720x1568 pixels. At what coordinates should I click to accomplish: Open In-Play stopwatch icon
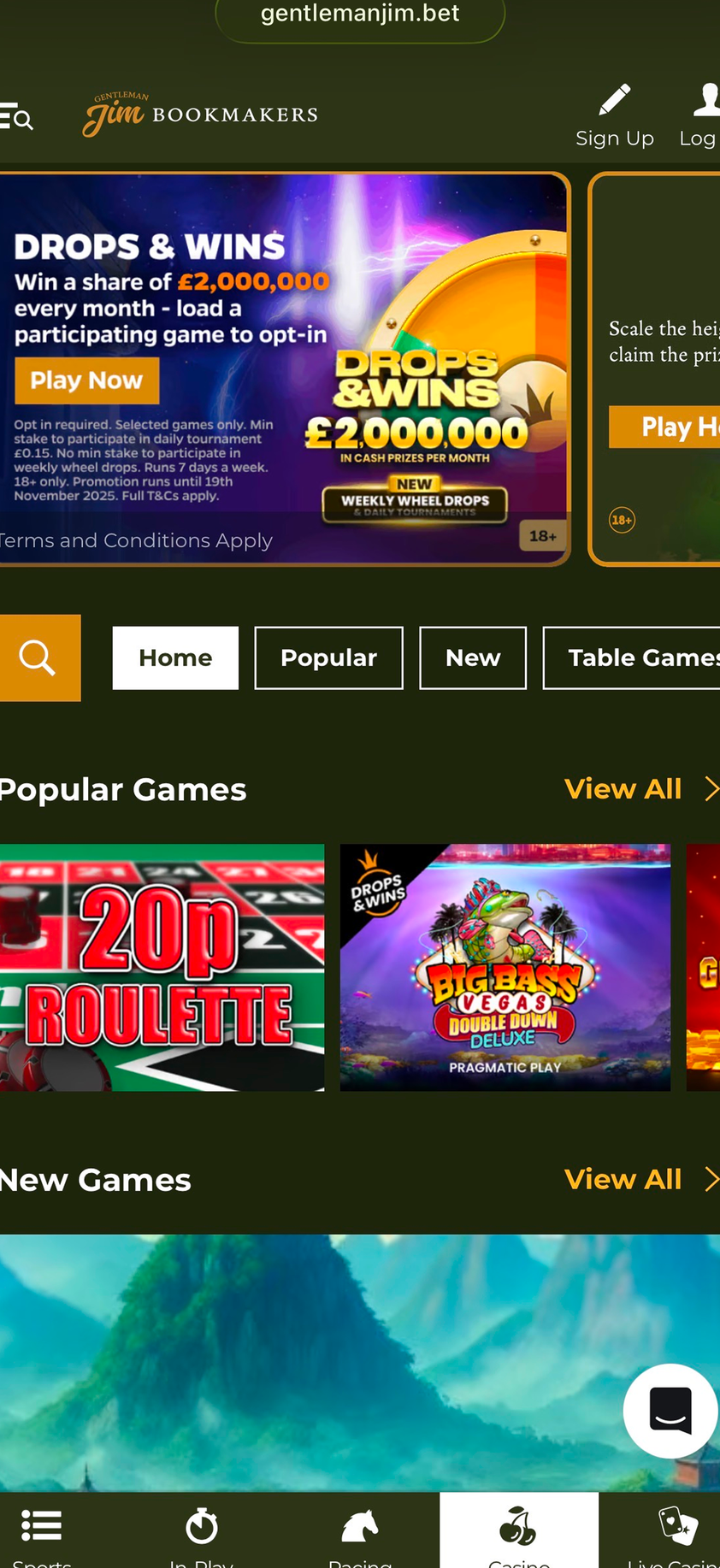202,1526
